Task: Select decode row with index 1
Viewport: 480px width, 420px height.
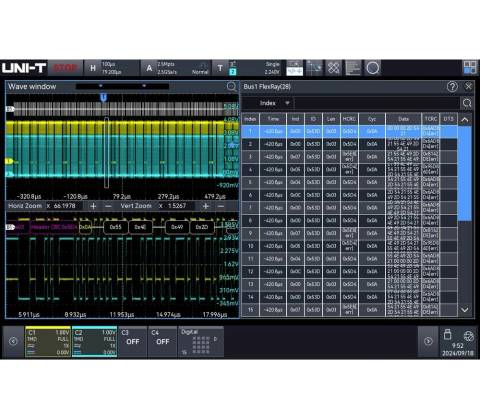Action: coord(349,131)
